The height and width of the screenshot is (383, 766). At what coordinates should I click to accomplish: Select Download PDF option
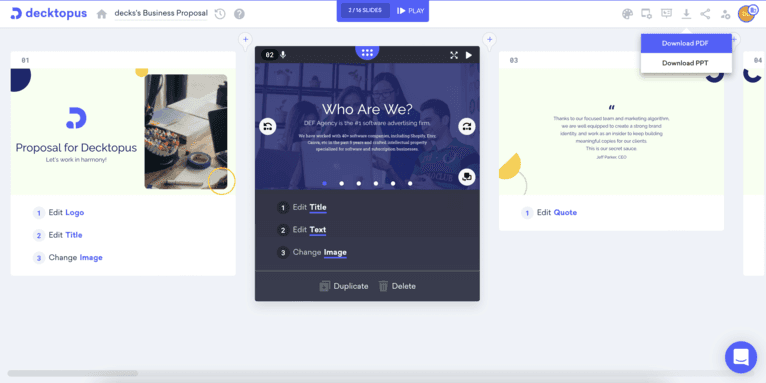click(x=686, y=43)
